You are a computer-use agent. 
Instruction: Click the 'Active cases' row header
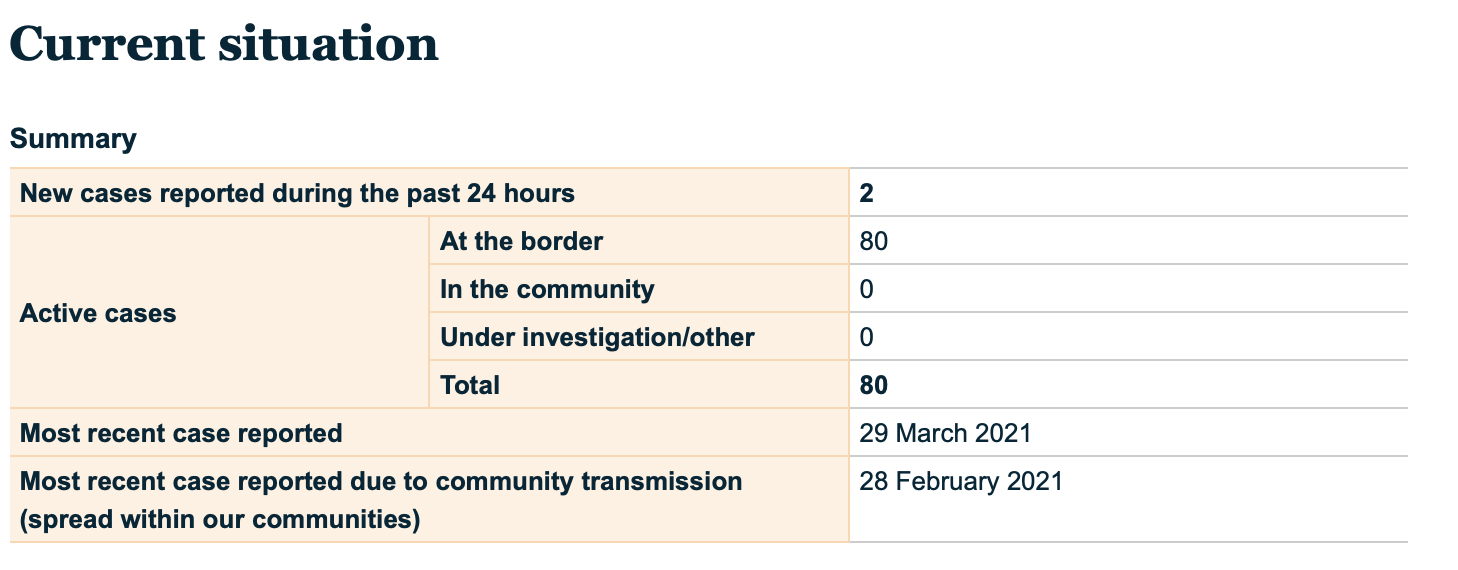98,313
